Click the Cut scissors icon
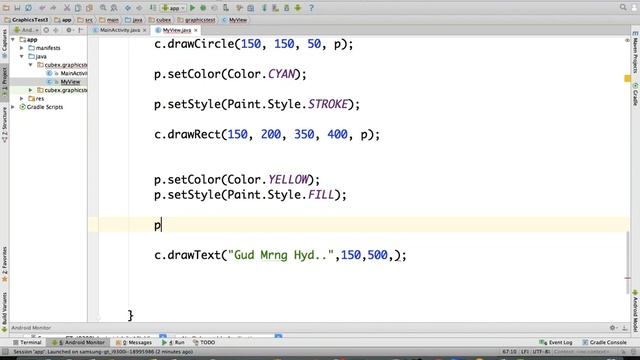The image size is (640, 360). [67, 8]
